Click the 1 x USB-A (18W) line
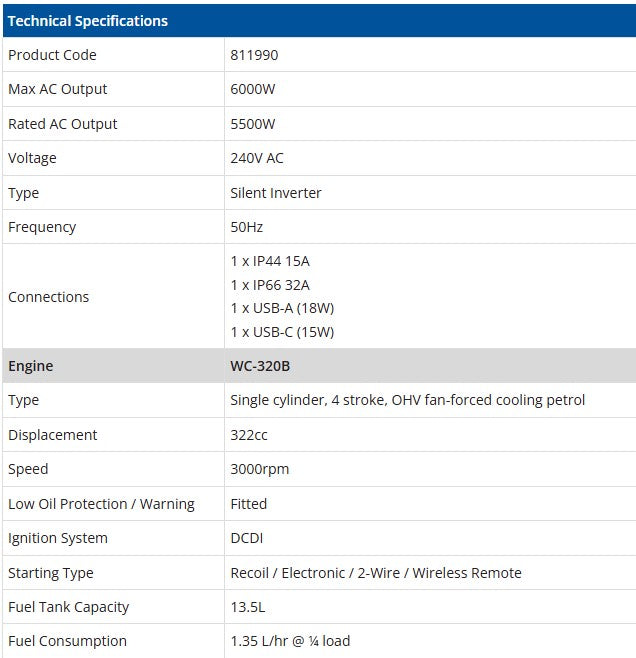This screenshot has width=636, height=658. pyautogui.click(x=282, y=308)
